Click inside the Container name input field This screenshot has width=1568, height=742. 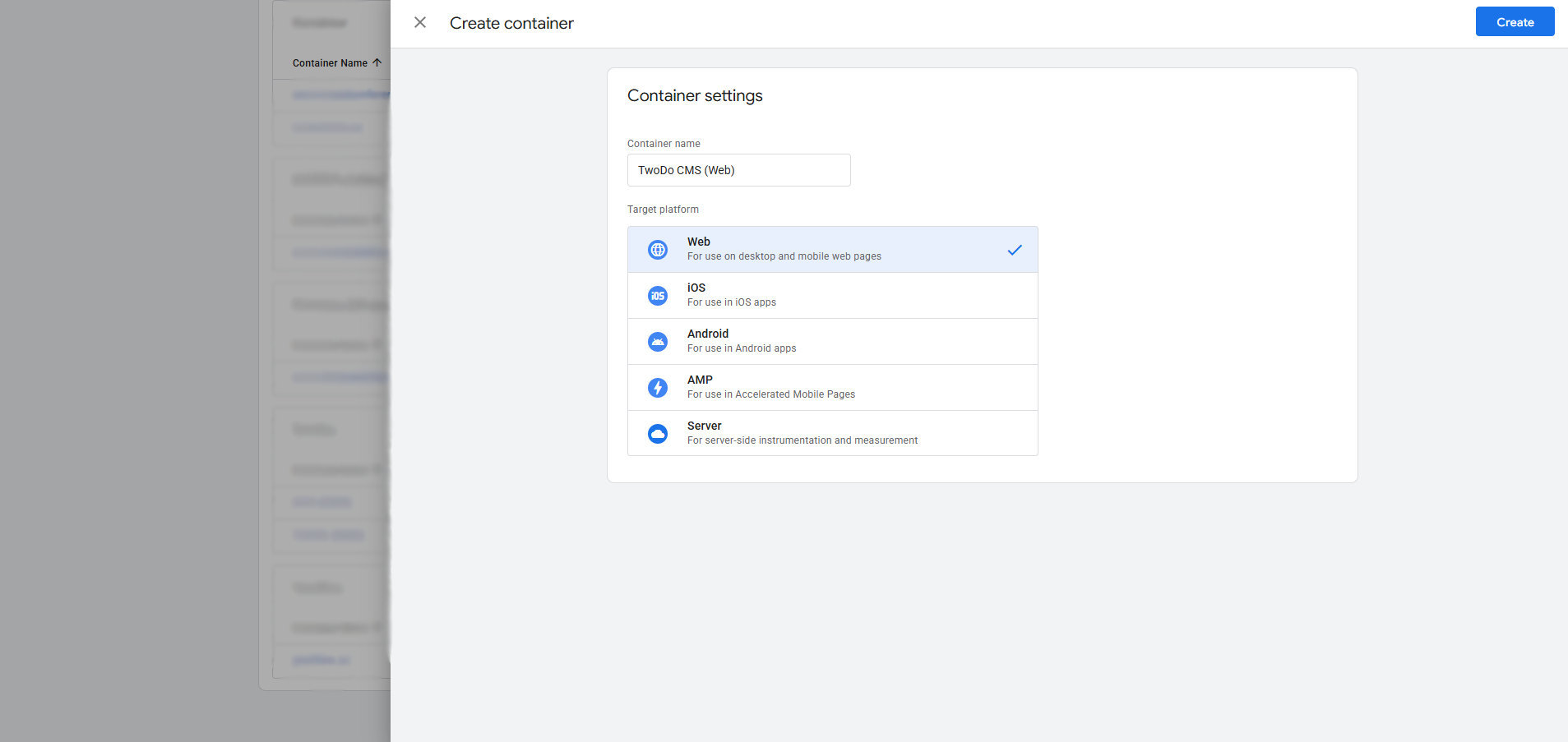pyautogui.click(x=738, y=169)
